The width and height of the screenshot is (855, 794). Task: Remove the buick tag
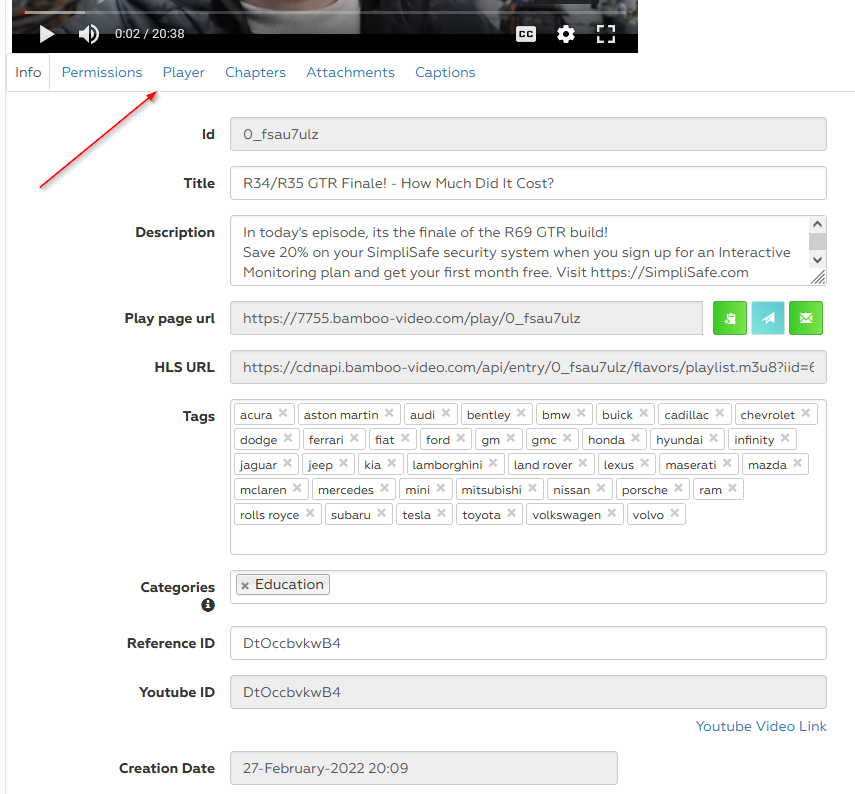(x=644, y=413)
